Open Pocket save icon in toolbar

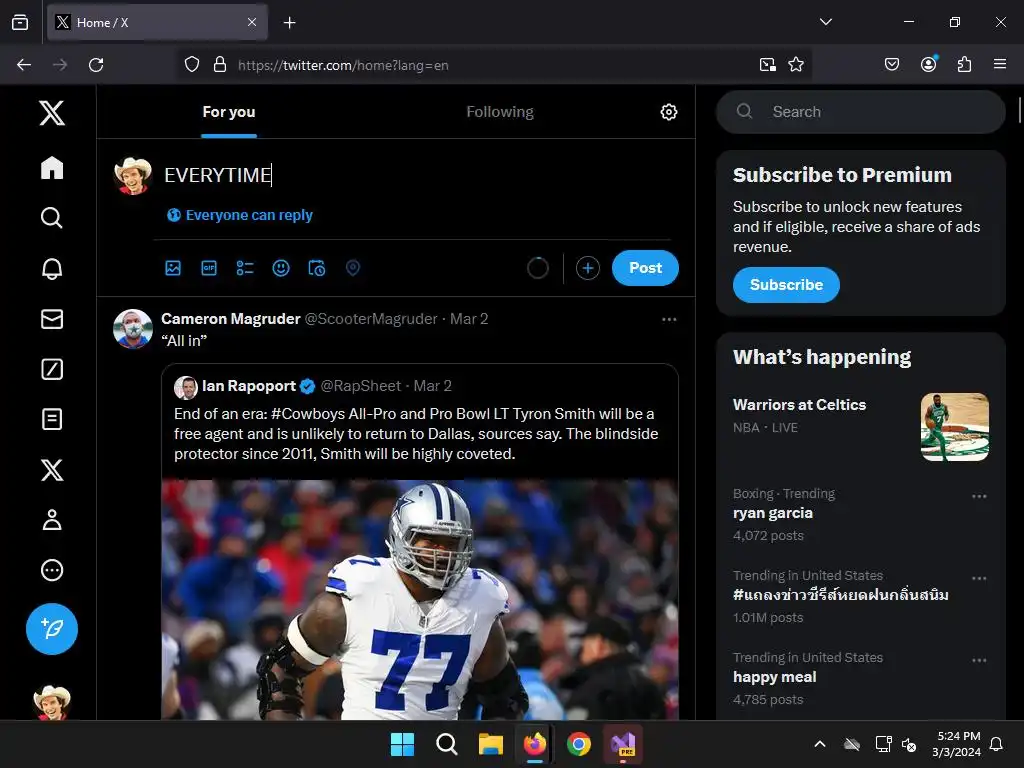[892, 64]
